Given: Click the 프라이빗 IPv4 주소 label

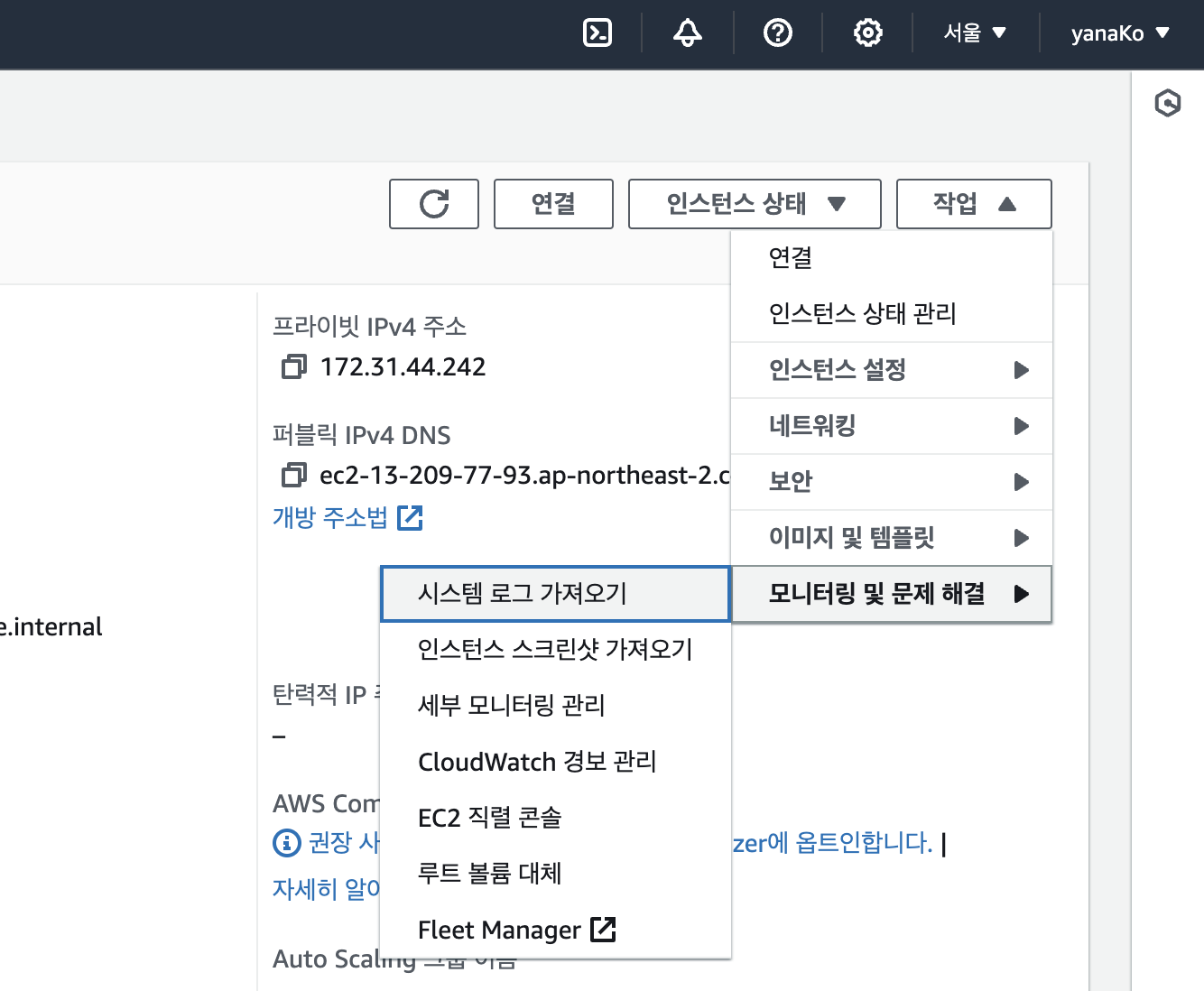Looking at the screenshot, I should pos(369,327).
